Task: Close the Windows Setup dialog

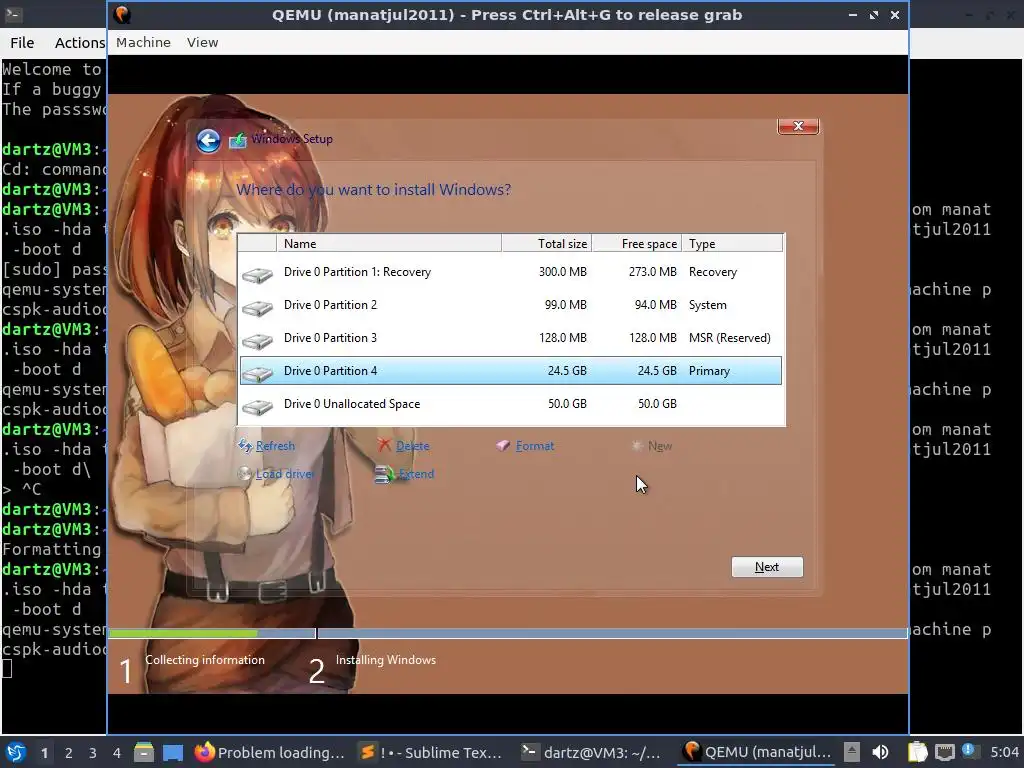Action: tap(797, 126)
